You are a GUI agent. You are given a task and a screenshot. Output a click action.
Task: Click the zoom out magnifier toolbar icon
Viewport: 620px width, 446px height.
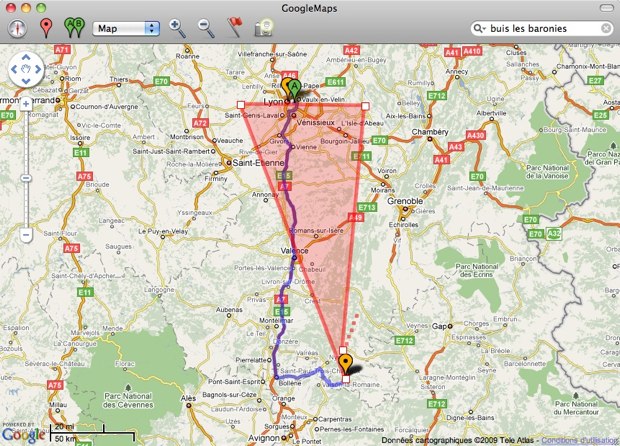click(x=206, y=28)
